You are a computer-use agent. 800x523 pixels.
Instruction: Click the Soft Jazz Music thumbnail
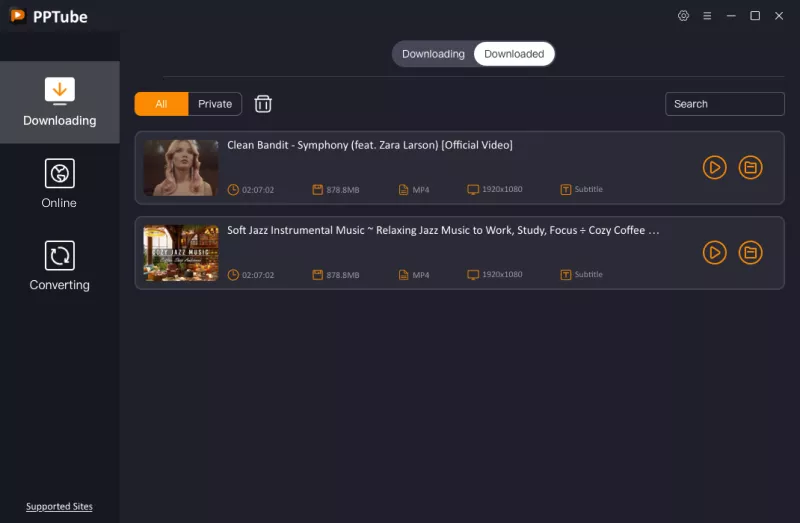coord(181,253)
